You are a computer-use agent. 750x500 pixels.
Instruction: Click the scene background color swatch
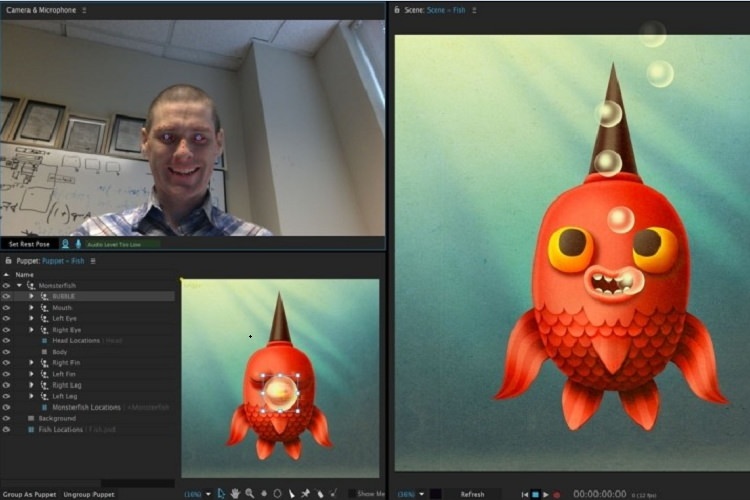(x=436, y=494)
